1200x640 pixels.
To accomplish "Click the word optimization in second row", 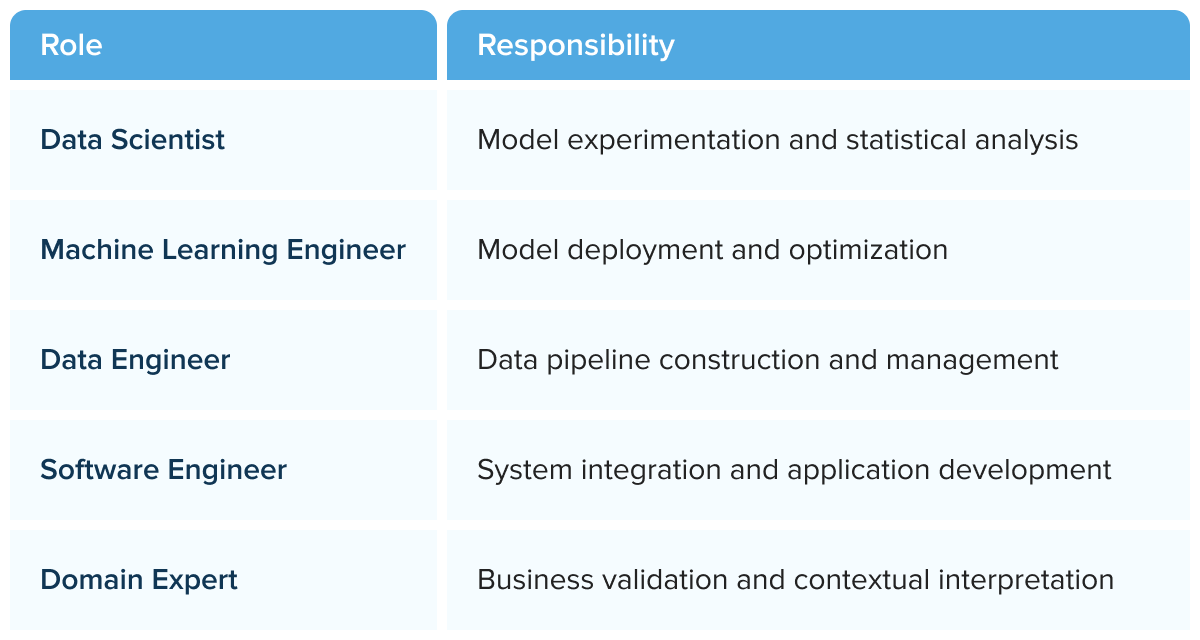I will 868,251.
